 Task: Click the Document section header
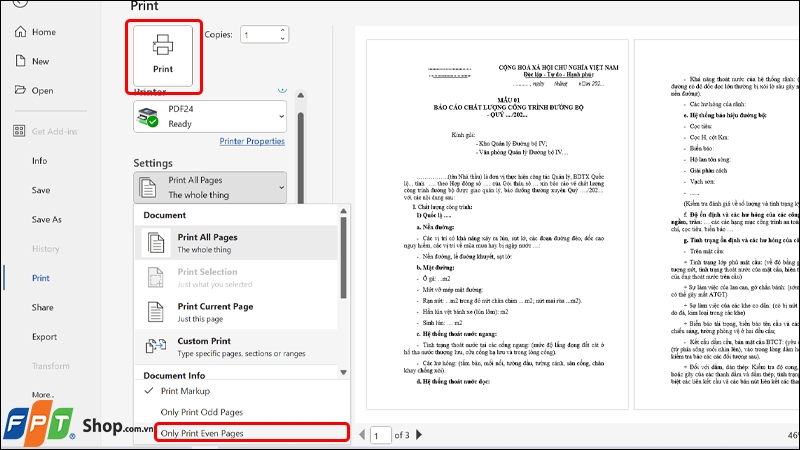pos(164,215)
